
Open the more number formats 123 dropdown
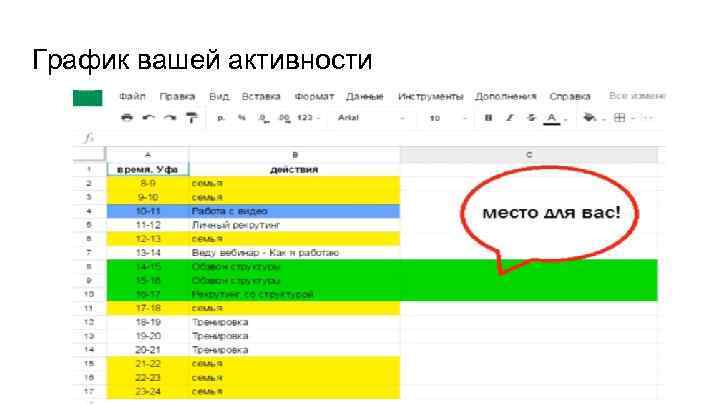click(308, 118)
